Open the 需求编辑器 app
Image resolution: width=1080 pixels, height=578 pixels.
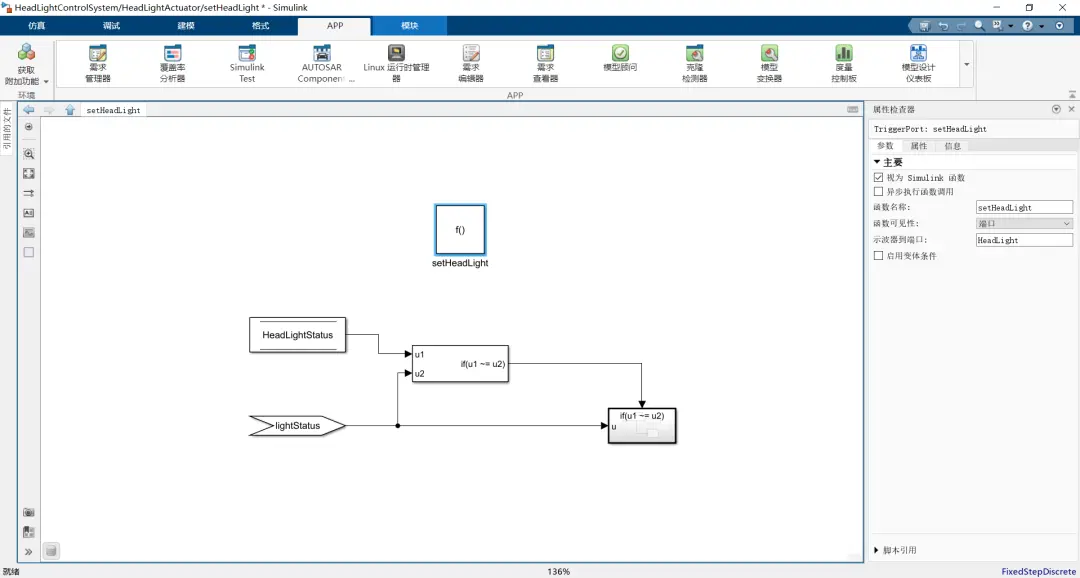471,63
